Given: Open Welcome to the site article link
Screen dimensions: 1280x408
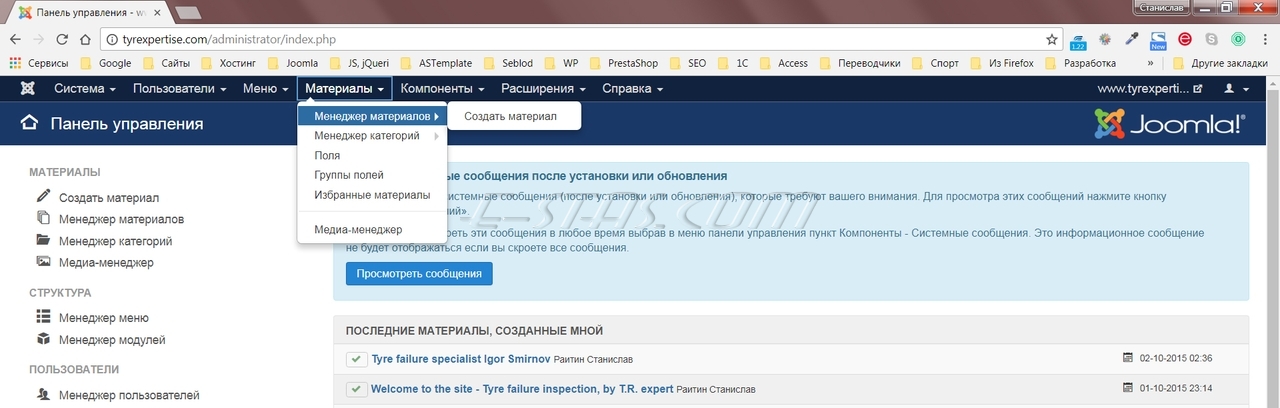Looking at the screenshot, I should (x=522, y=389).
